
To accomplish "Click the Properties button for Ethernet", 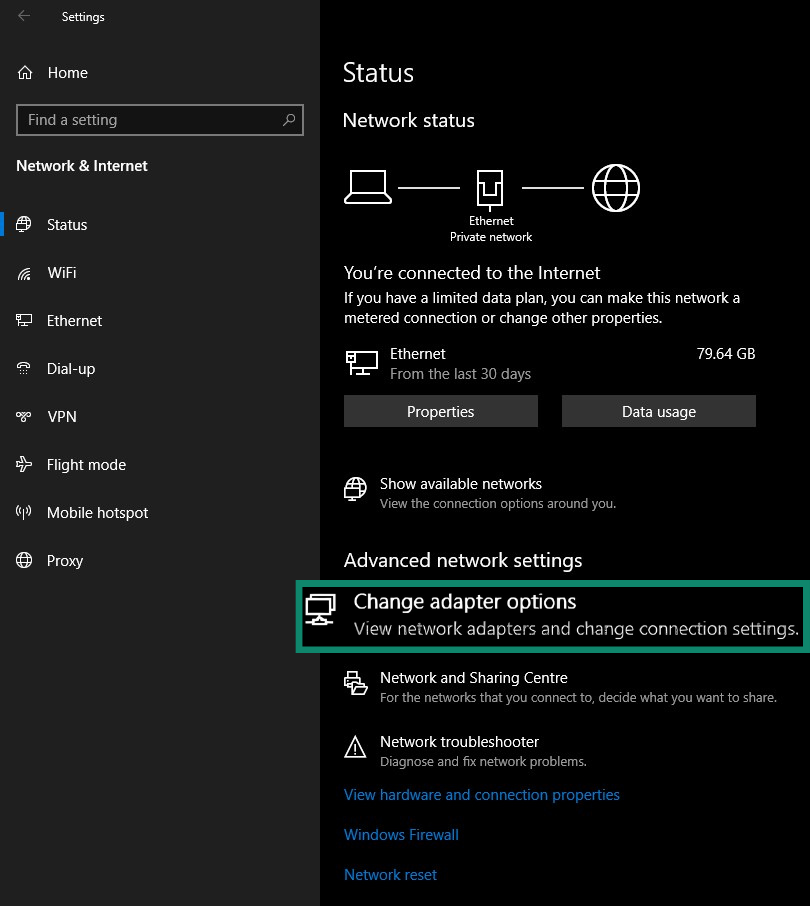I will [440, 411].
